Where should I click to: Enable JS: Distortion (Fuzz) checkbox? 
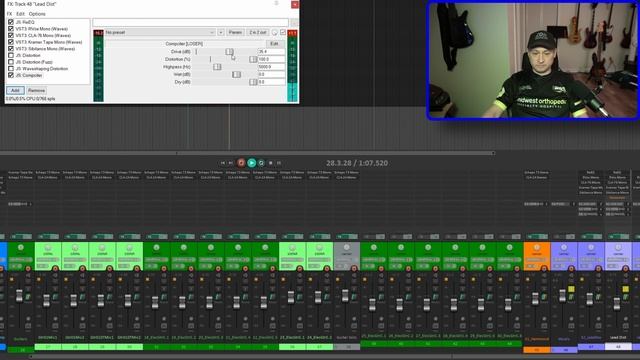[x=11, y=62]
